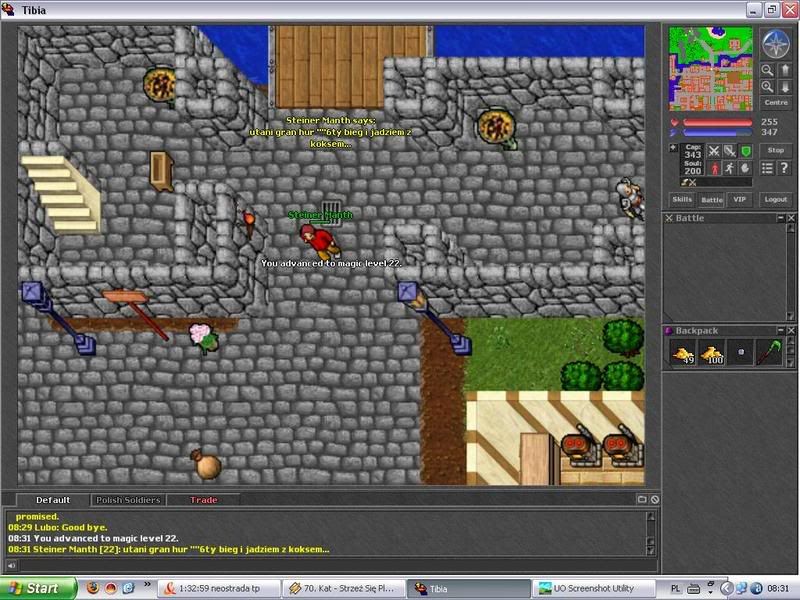Select defensive fighting mode green shield
The width and height of the screenshot is (800, 600).
(746, 151)
